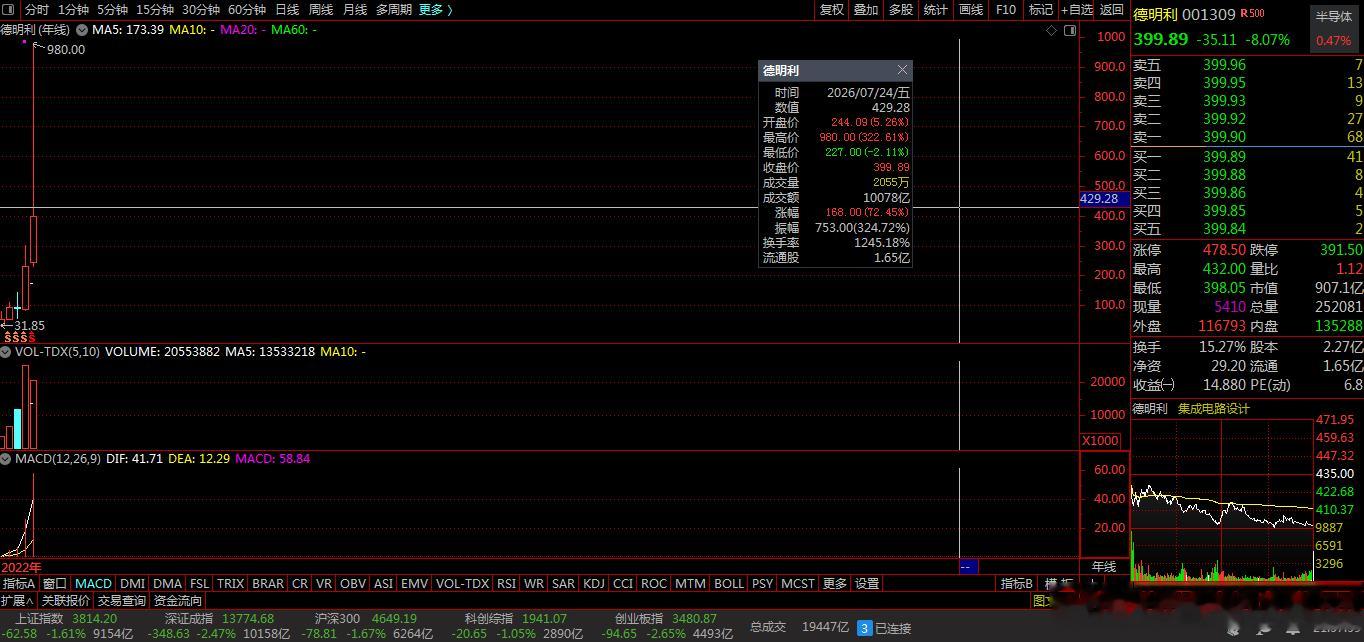
Task: Click the 复权 toolbar button
Action: pos(832,10)
